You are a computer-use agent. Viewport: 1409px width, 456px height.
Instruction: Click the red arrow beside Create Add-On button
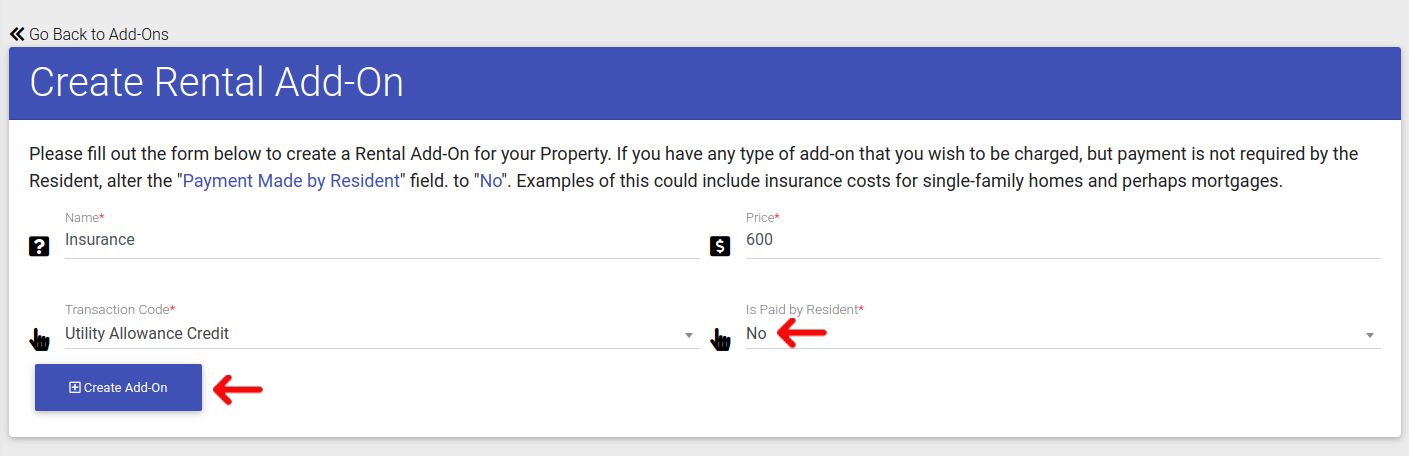[238, 389]
